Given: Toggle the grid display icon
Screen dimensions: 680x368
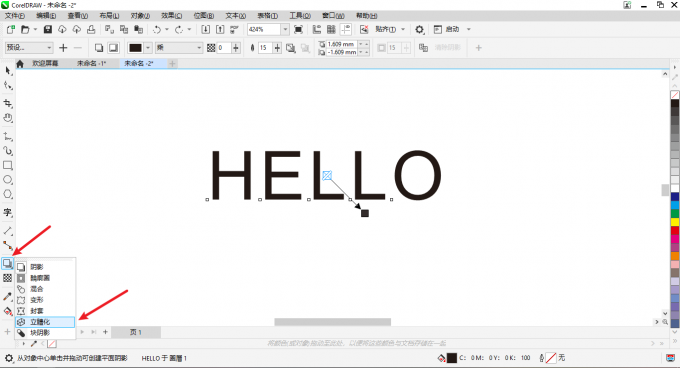Looking at the screenshot, I should (x=331, y=29).
